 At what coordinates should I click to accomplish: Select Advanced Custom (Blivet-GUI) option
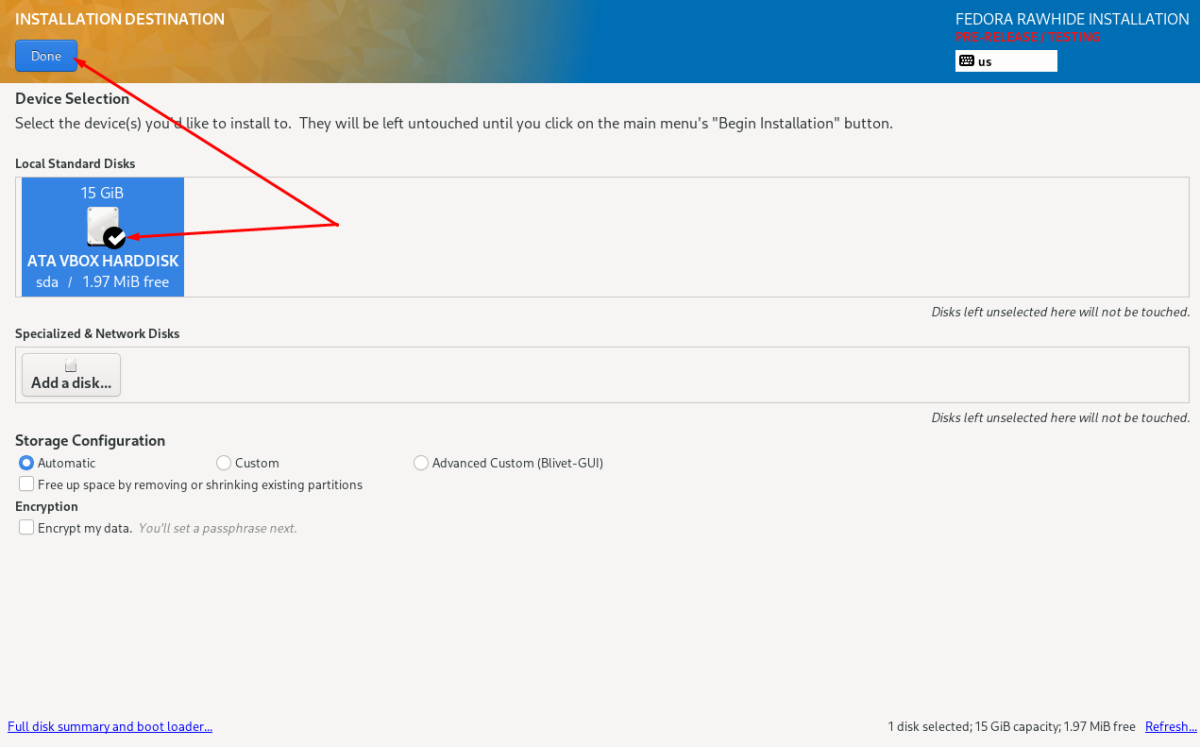pos(421,463)
